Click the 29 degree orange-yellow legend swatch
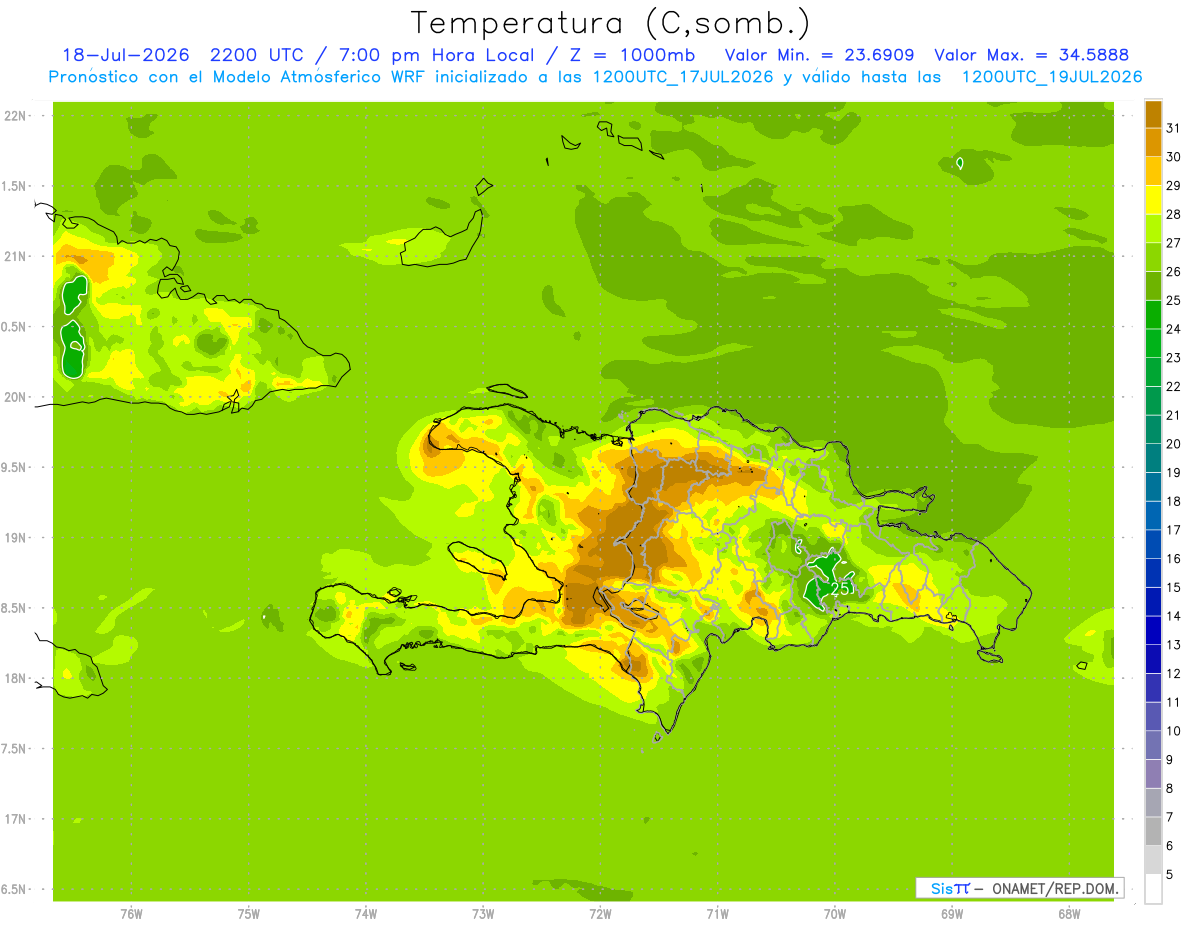This screenshot has width=1200, height=927. (x=1153, y=172)
